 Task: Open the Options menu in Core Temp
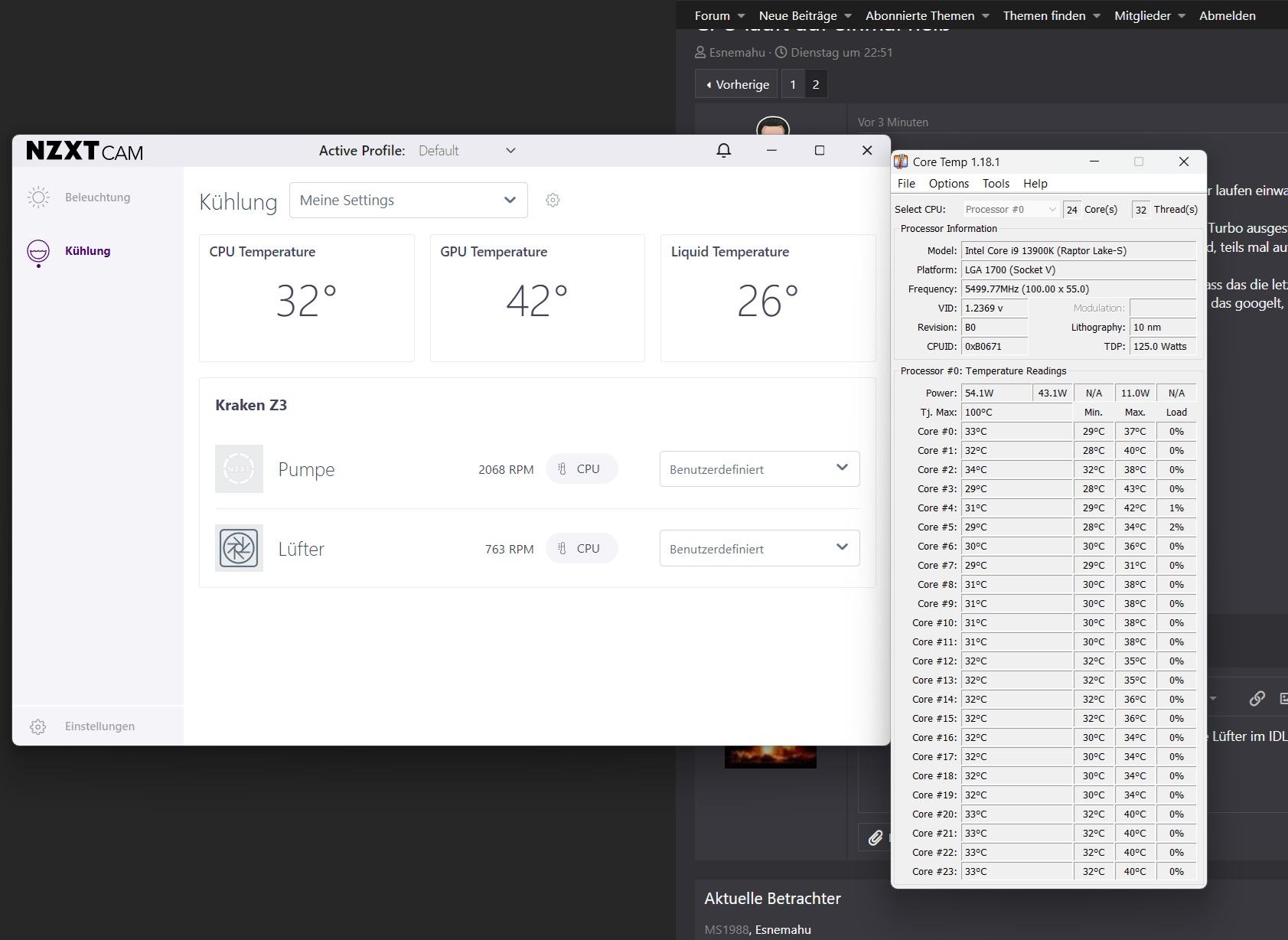949,184
